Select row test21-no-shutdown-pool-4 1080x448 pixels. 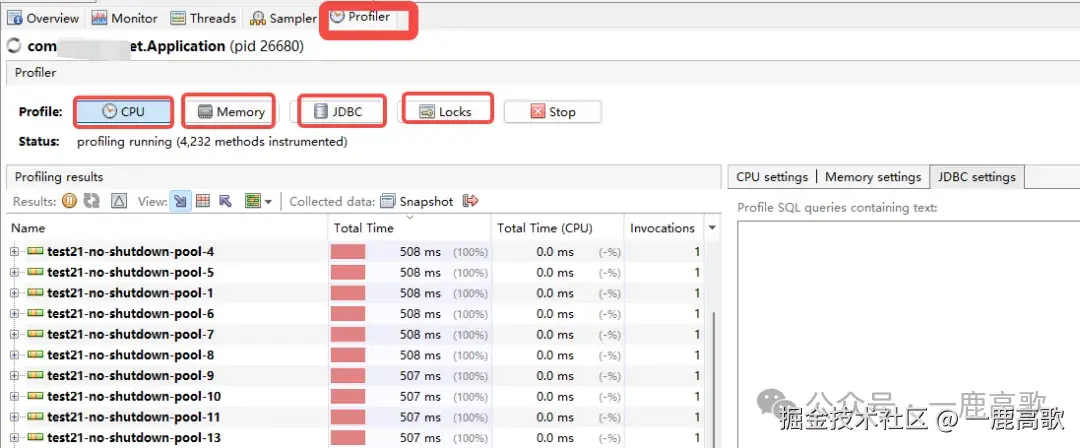click(357, 252)
